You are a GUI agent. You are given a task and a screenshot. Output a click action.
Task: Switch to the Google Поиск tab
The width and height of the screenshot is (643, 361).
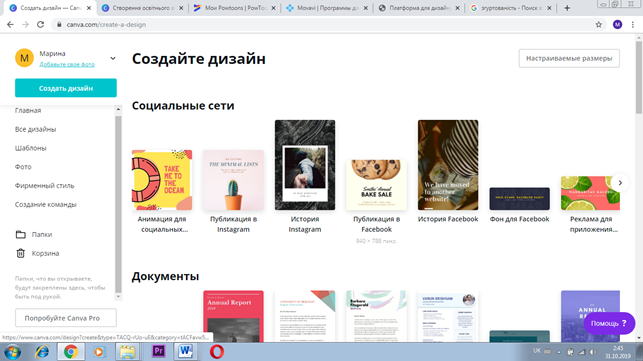[511, 8]
